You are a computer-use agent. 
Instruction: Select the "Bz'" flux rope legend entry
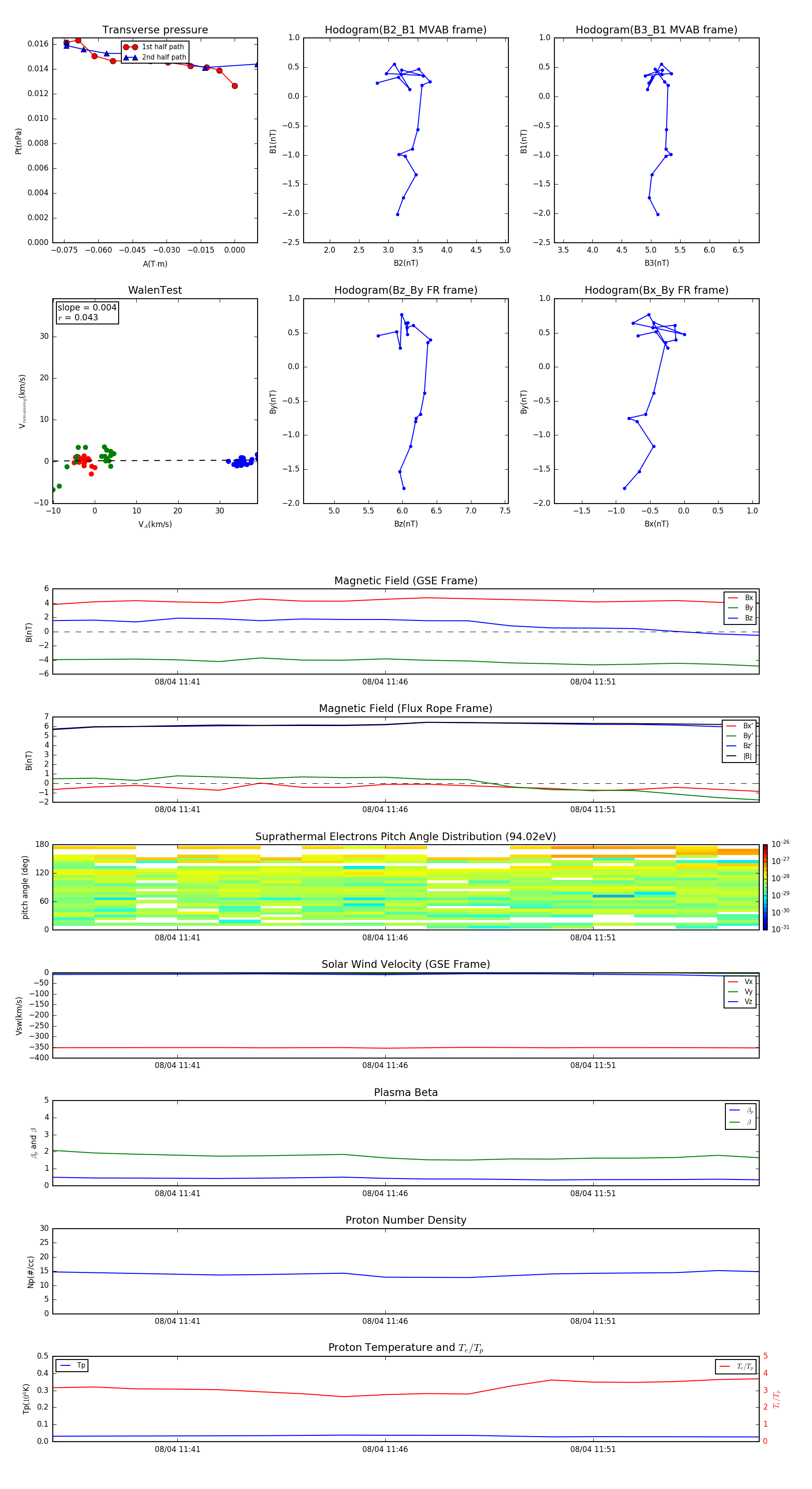740,746
